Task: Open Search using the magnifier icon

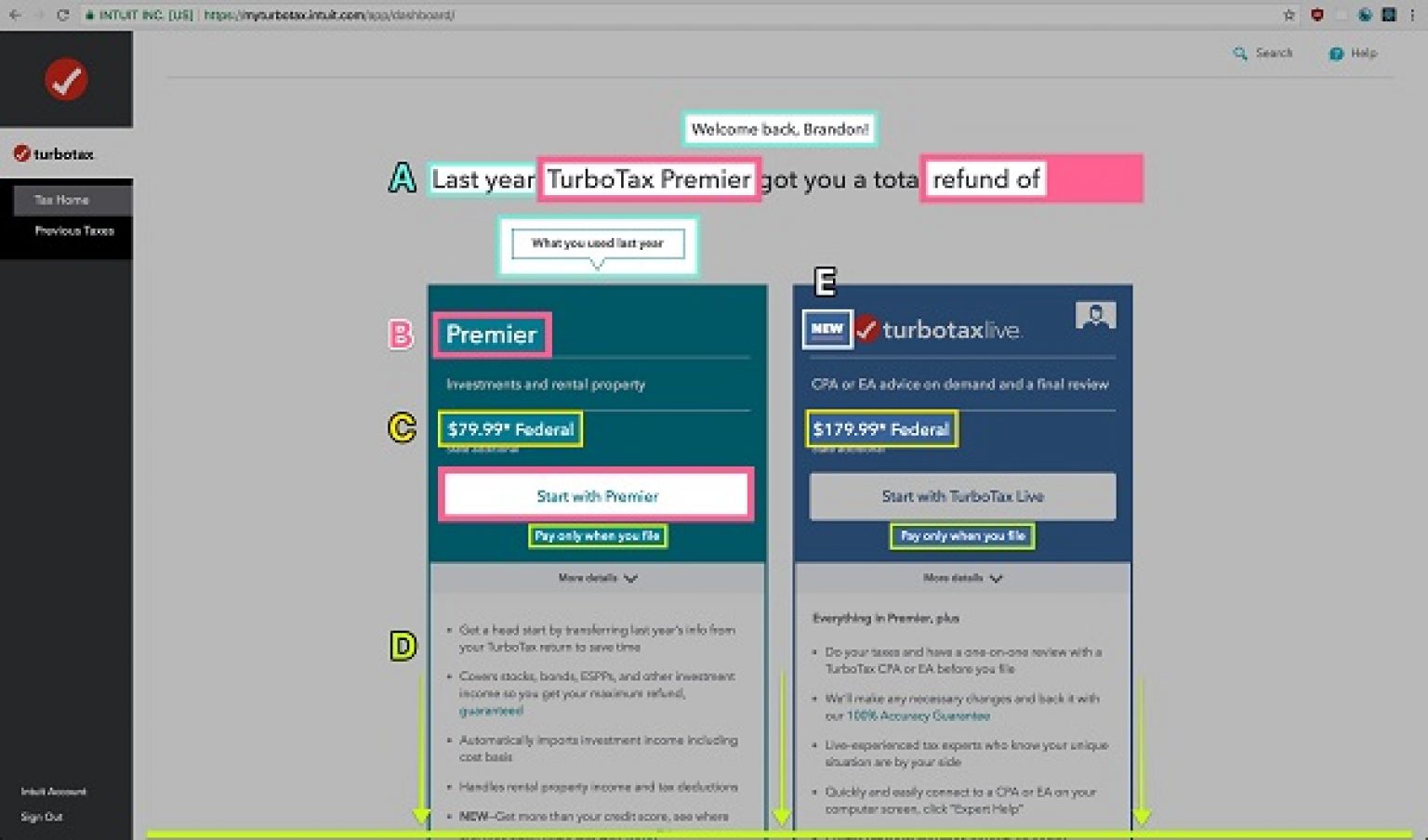Action: 1238,53
